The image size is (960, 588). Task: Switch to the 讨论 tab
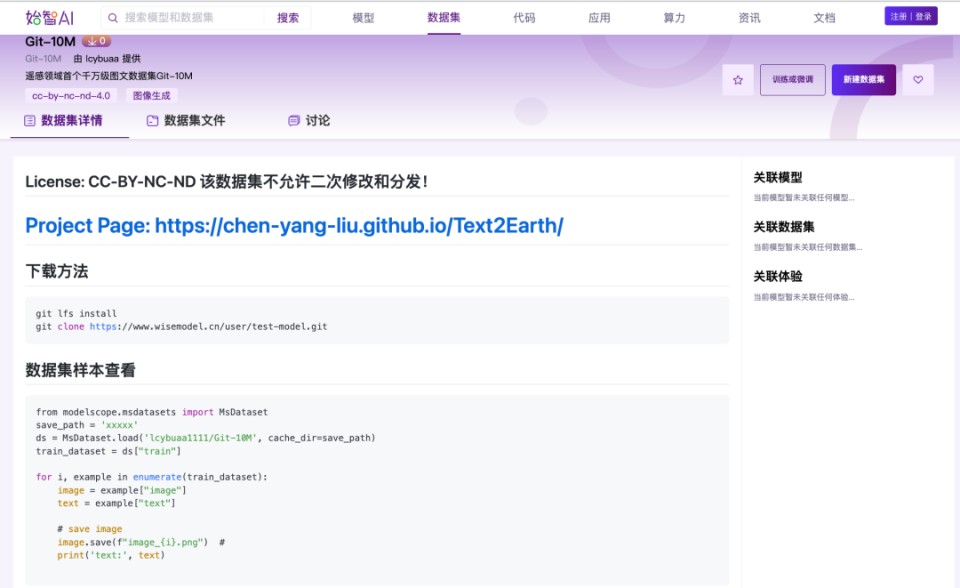tap(309, 121)
